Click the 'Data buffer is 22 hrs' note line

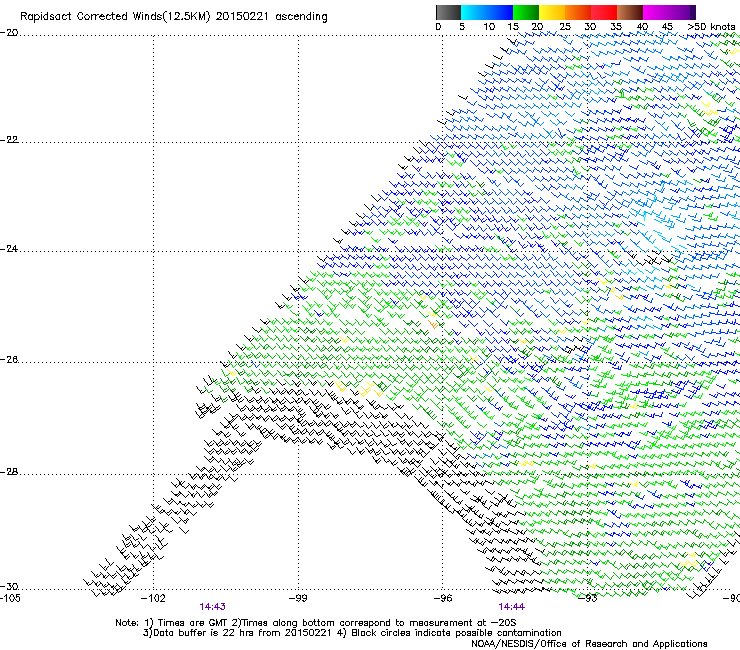point(352,633)
